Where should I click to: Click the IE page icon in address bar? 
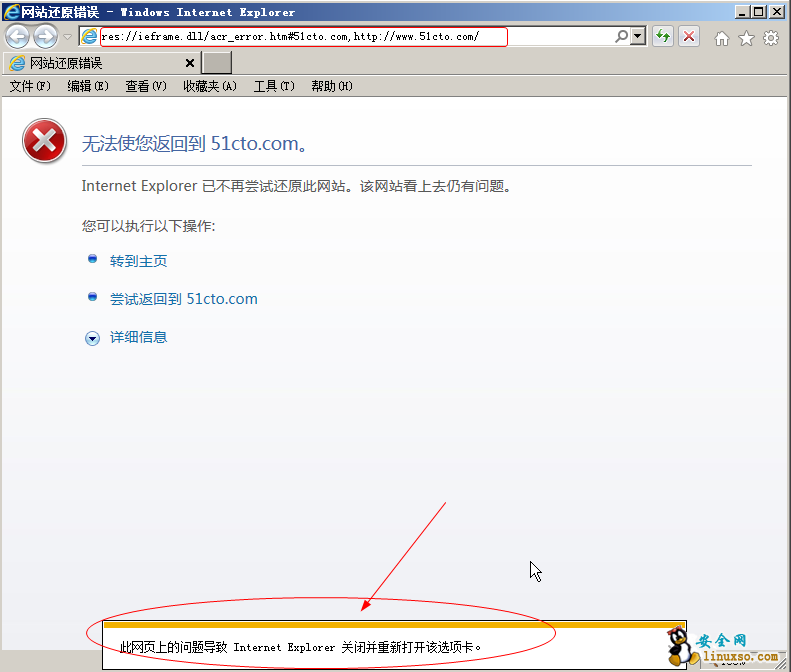pos(89,36)
